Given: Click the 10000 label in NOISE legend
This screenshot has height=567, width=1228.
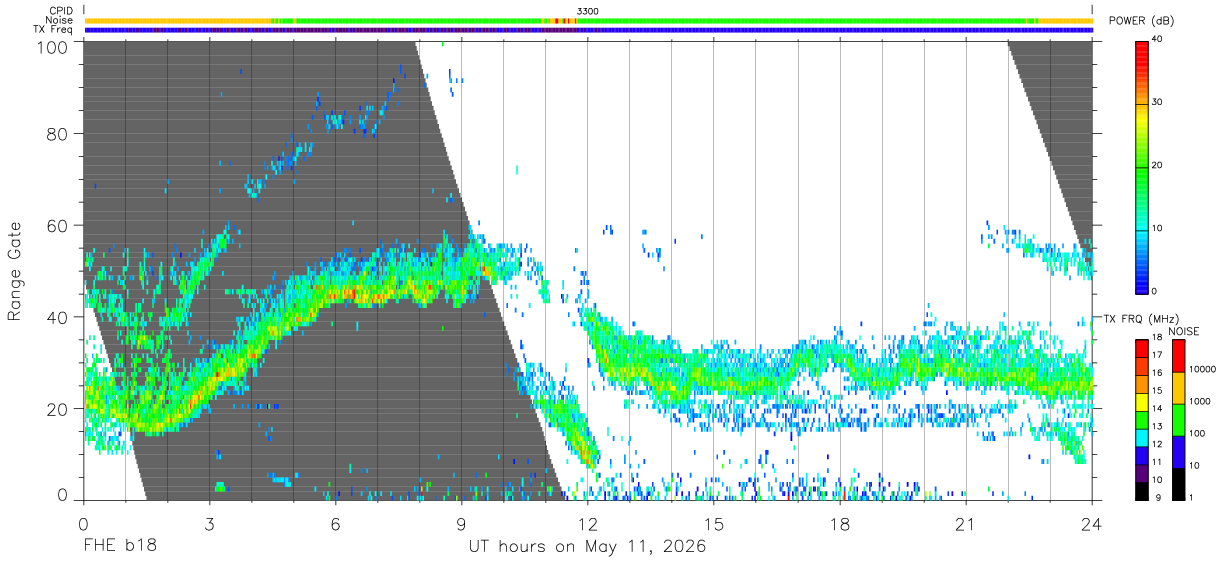Looking at the screenshot, I should 1202,370.
